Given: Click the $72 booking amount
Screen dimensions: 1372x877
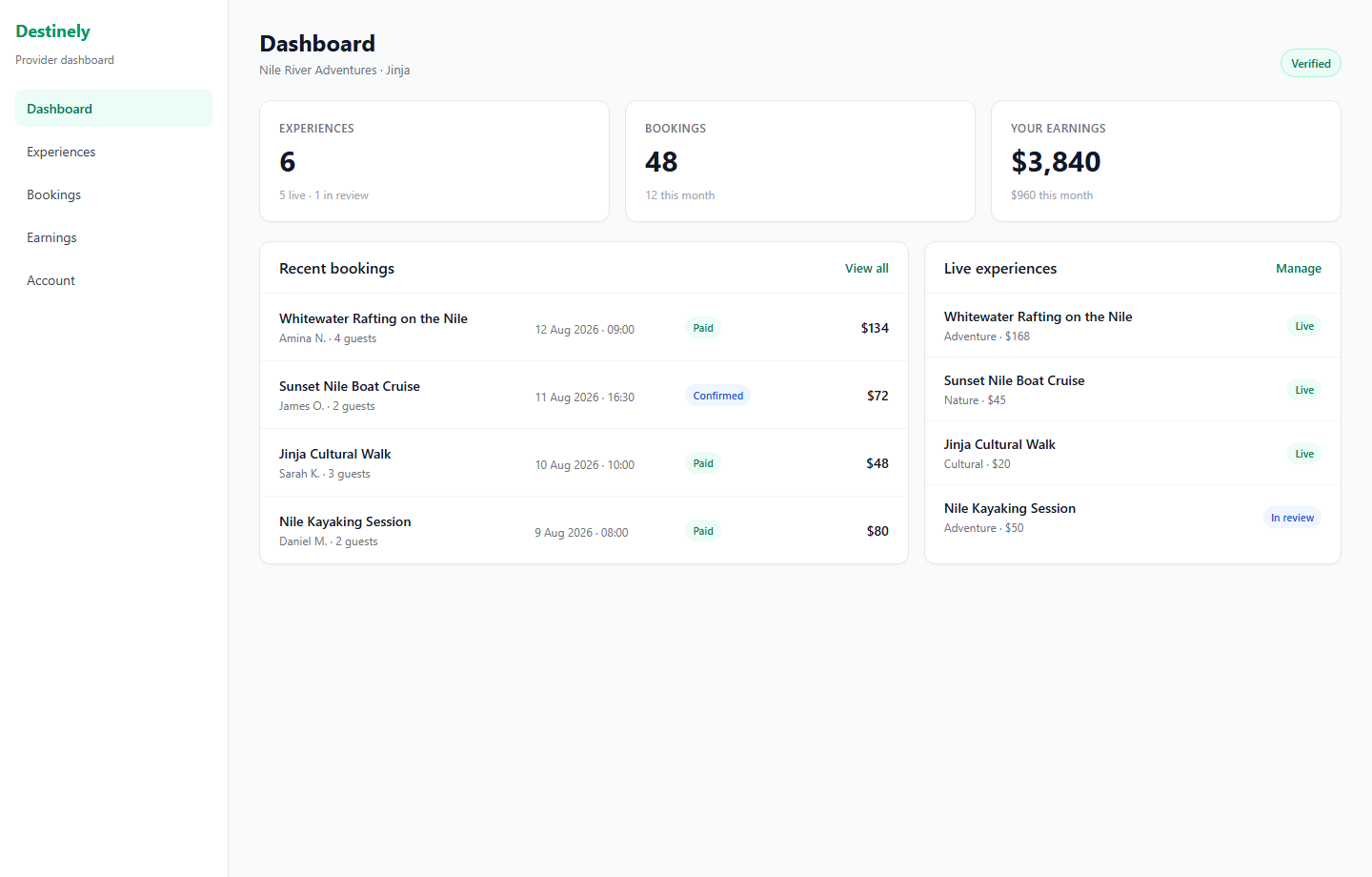Looking at the screenshot, I should click(878, 396).
